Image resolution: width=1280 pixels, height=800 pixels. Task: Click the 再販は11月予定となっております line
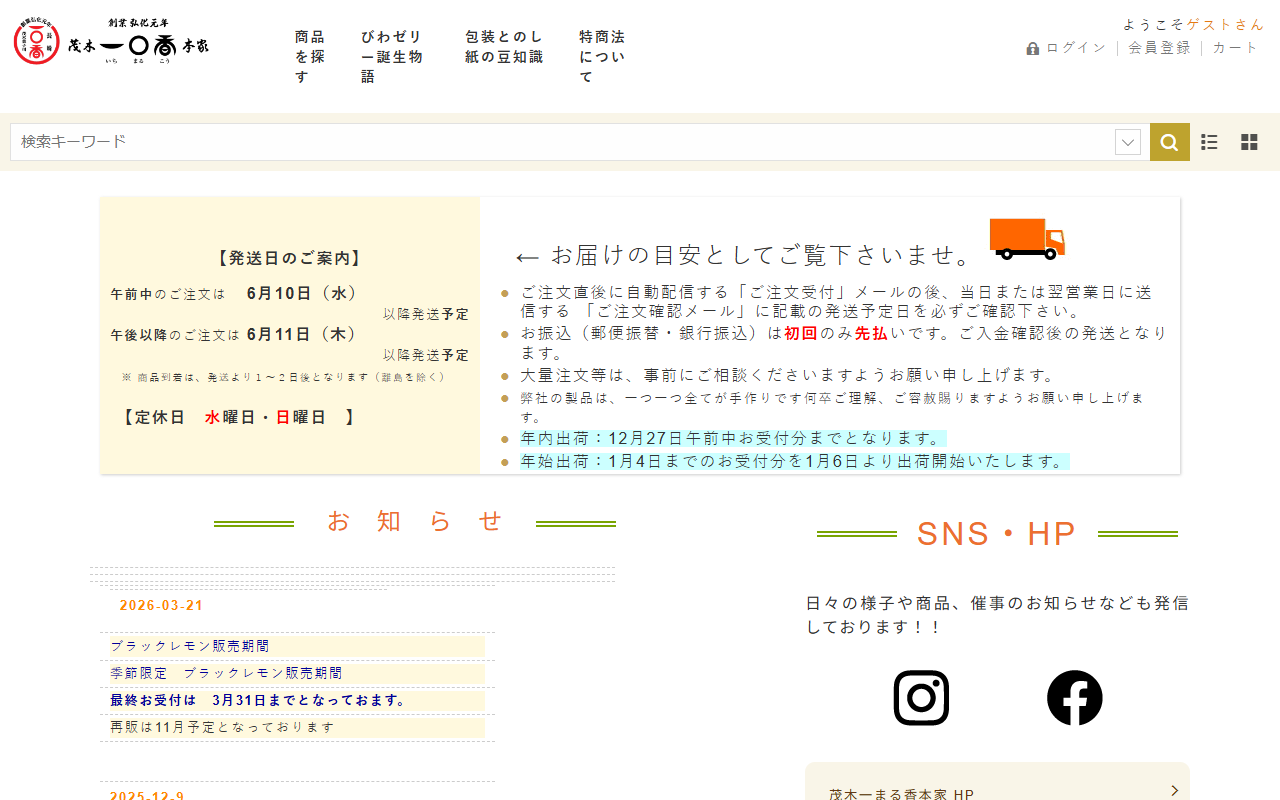point(222,727)
